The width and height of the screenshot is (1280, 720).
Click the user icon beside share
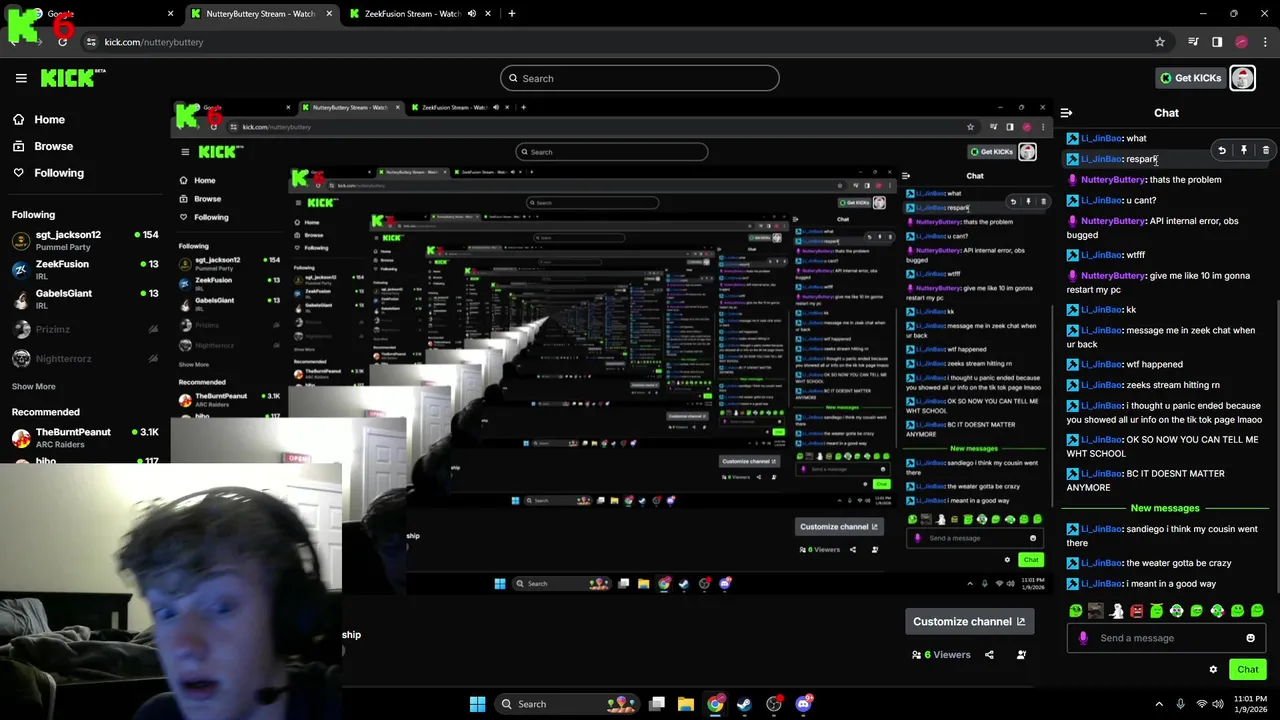coord(1021,655)
